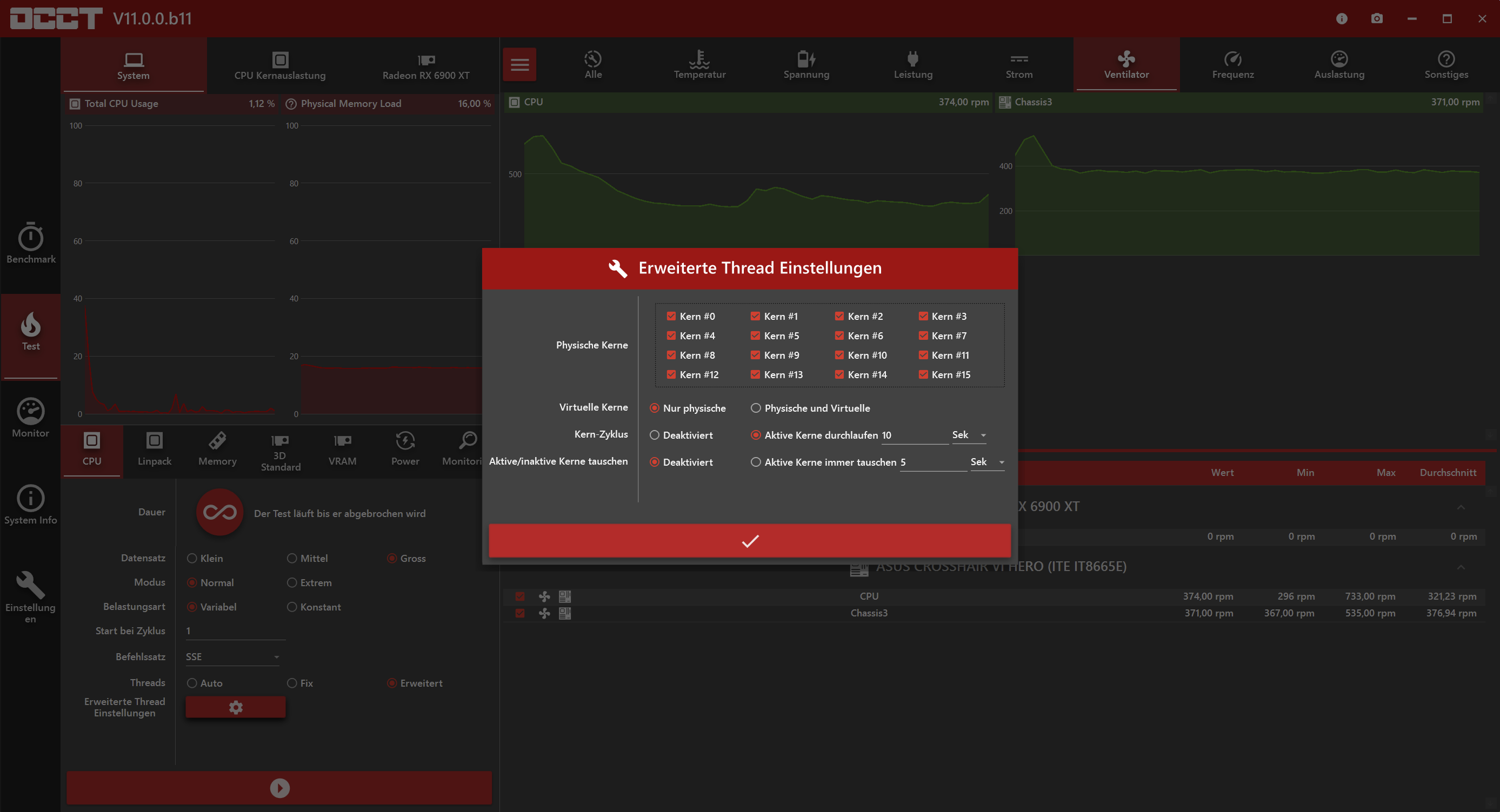This screenshot has height=812, width=1500.
Task: Show the Temperatur sensor view
Action: click(699, 65)
